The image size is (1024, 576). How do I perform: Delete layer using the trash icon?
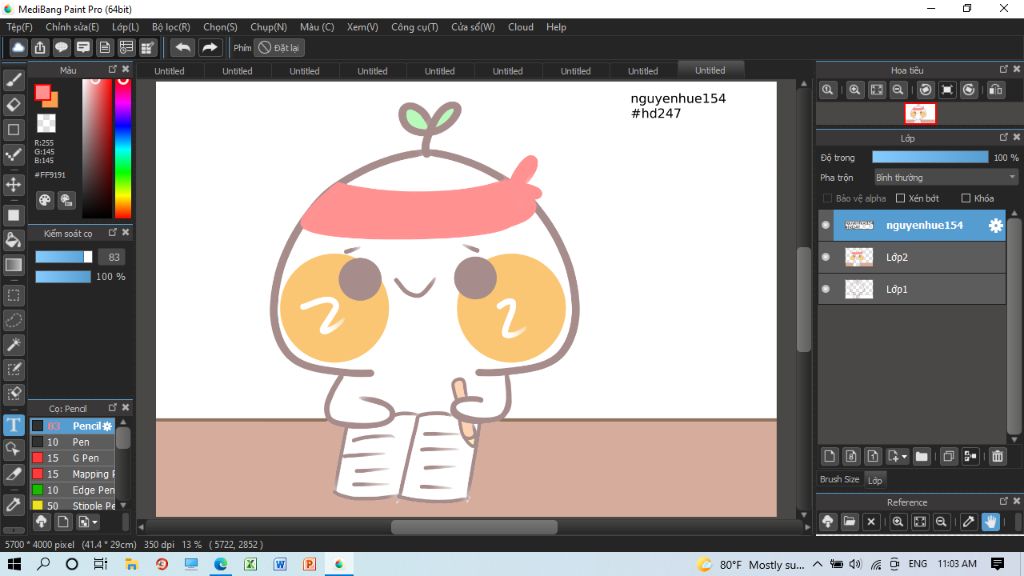click(x=997, y=456)
